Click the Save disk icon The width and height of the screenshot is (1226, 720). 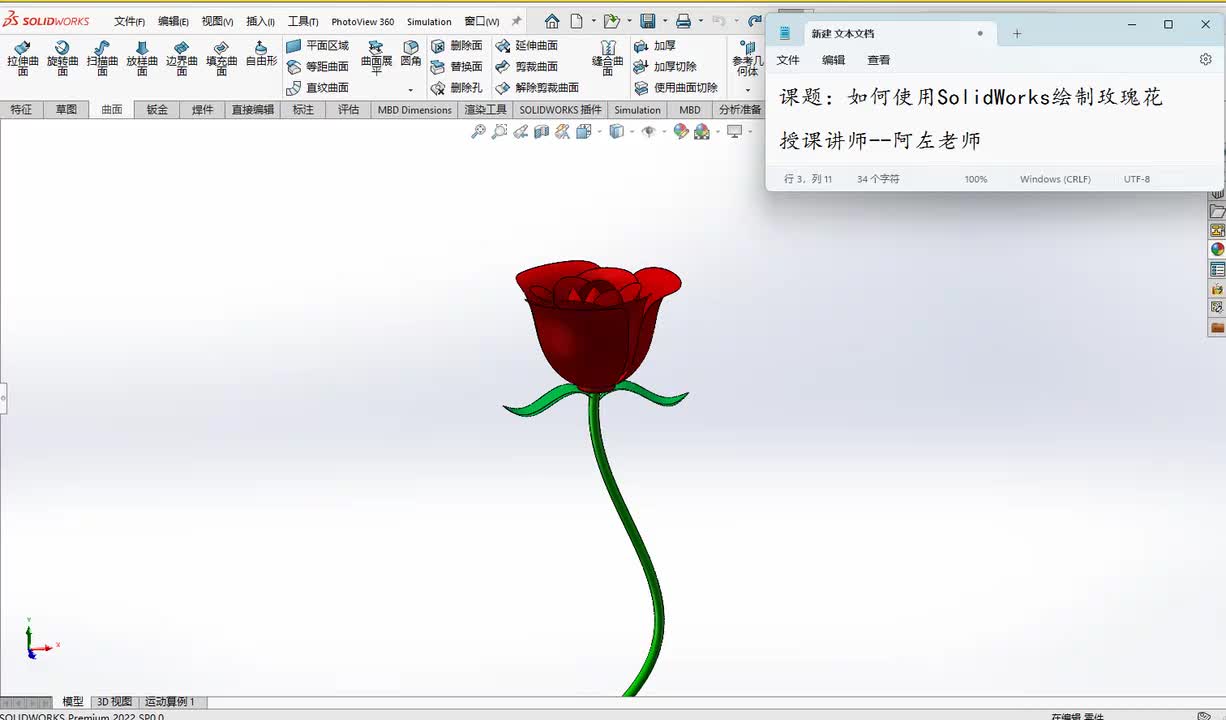[x=648, y=21]
